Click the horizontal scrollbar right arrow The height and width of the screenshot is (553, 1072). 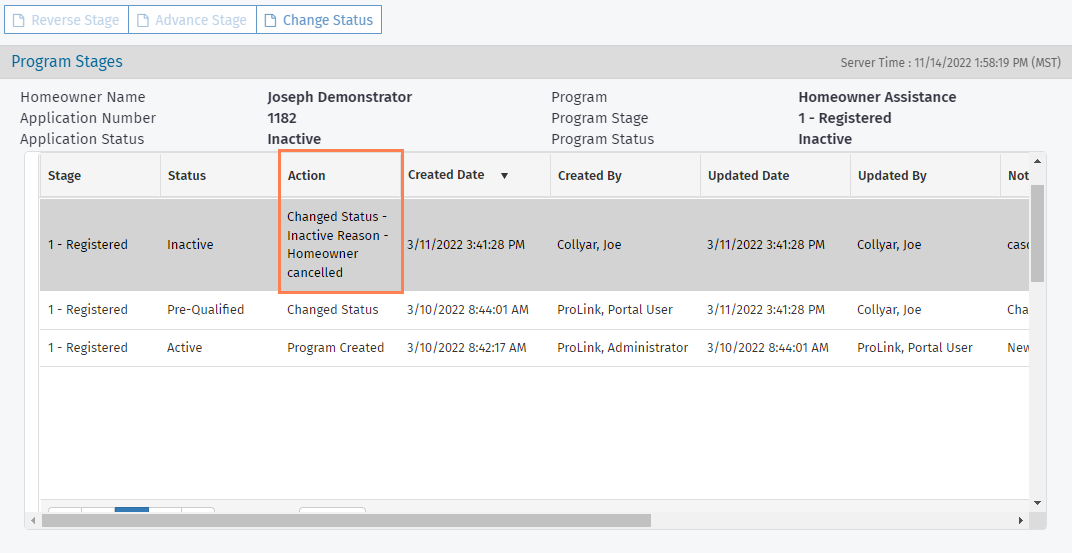[x=1021, y=521]
